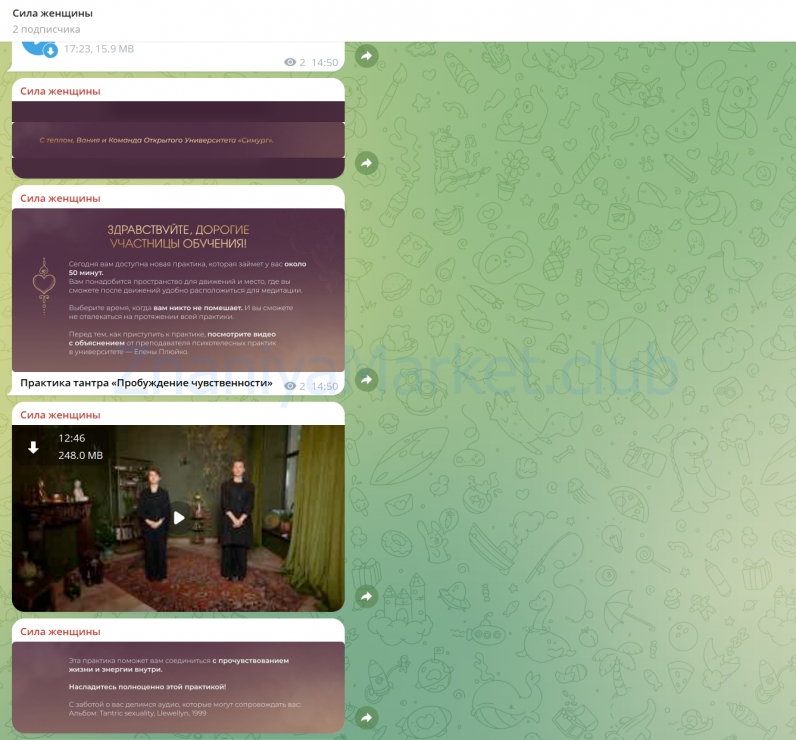Forward the «Синург» signature image post
The height and width of the screenshot is (740, 796).
[366, 163]
